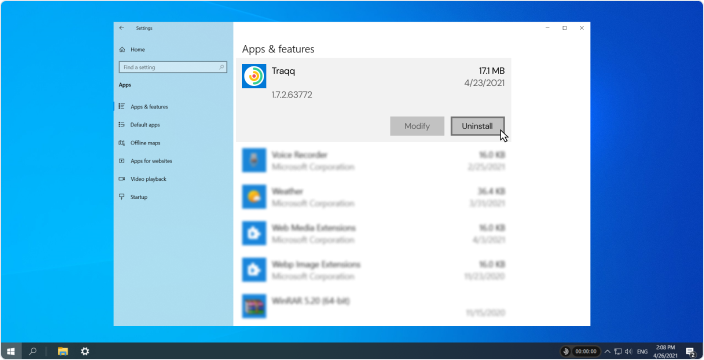Focus the Find a setting search box
The image size is (704, 360).
point(172,67)
